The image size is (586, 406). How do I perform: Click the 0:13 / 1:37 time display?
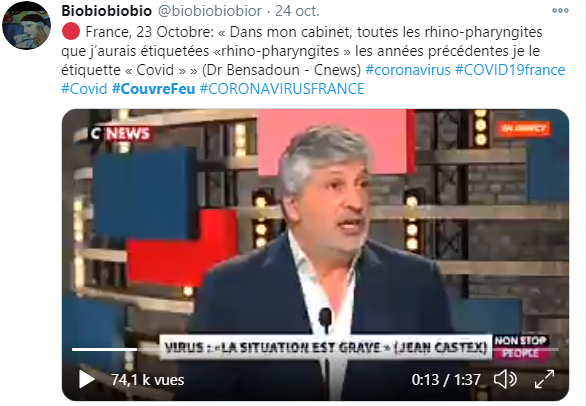click(x=446, y=380)
